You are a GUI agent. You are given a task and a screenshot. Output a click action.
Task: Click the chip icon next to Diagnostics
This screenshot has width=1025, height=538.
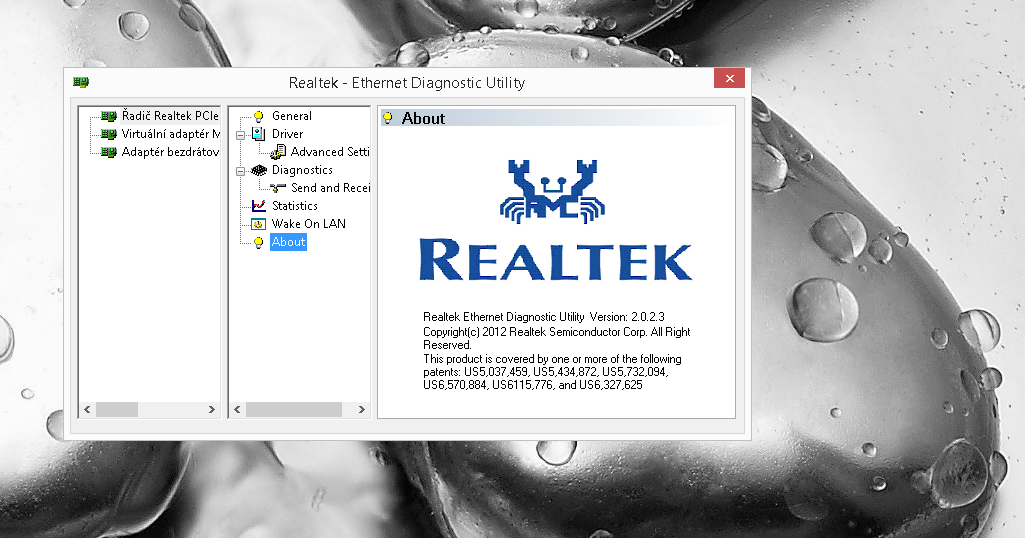259,170
